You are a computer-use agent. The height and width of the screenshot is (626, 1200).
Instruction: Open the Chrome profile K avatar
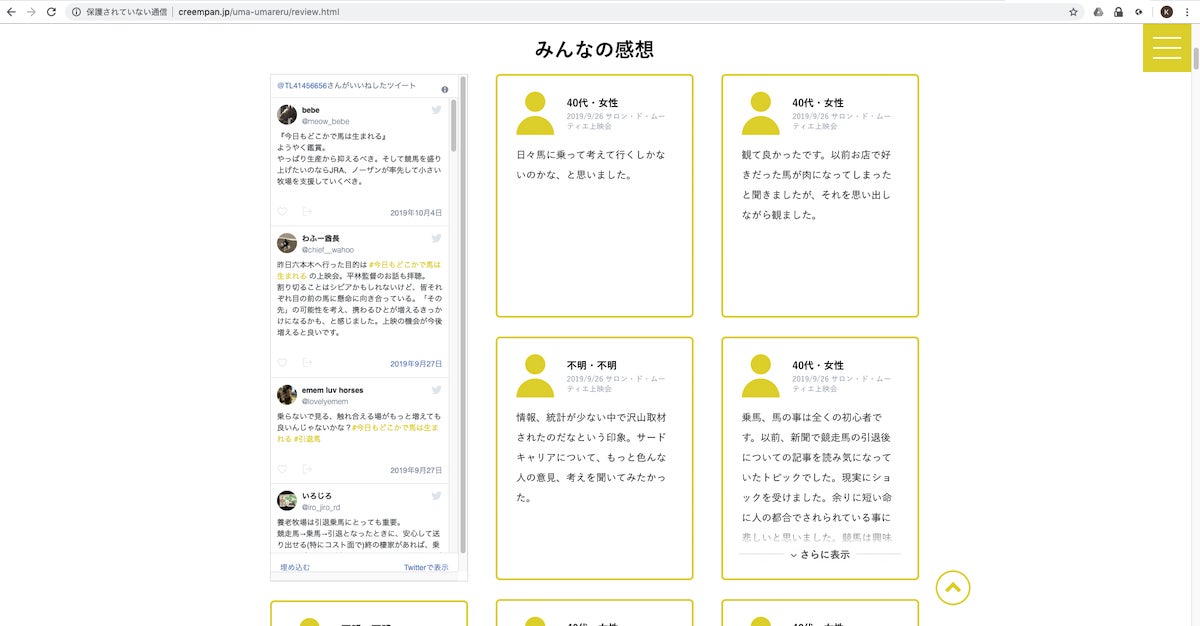pos(1166,12)
